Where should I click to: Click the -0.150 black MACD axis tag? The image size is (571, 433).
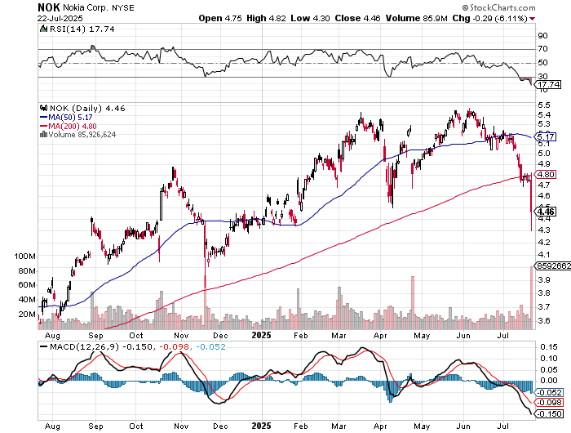[x=548, y=414]
